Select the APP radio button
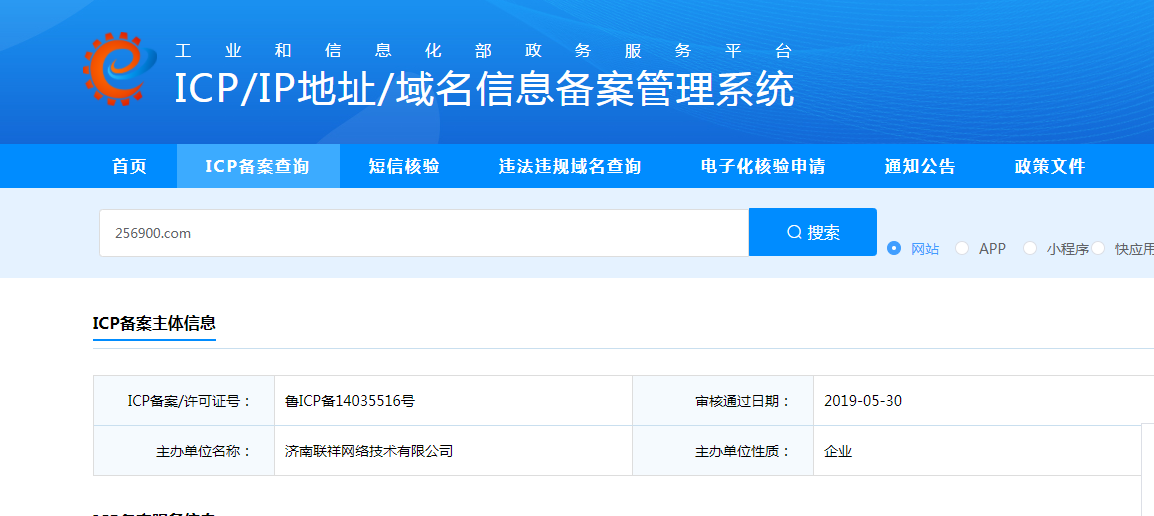Viewport: 1154px width, 516px height. click(962, 248)
